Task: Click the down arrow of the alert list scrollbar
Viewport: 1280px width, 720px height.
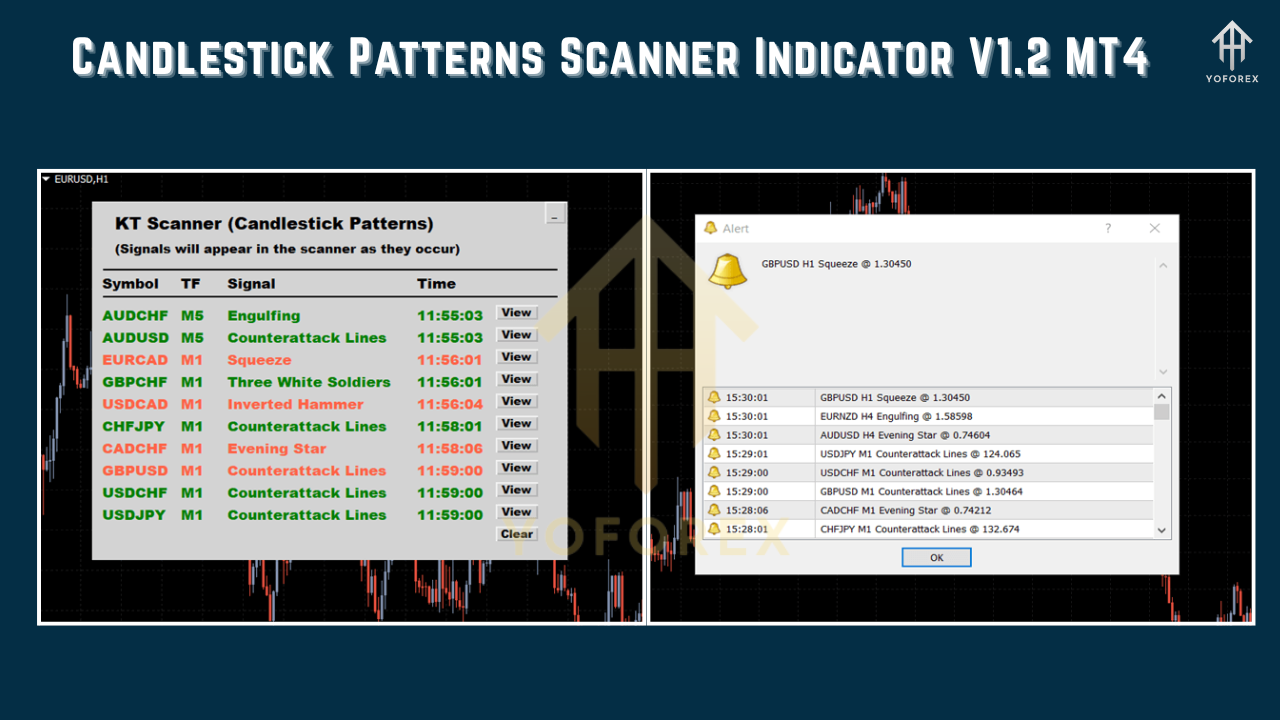Action: pos(1159,529)
